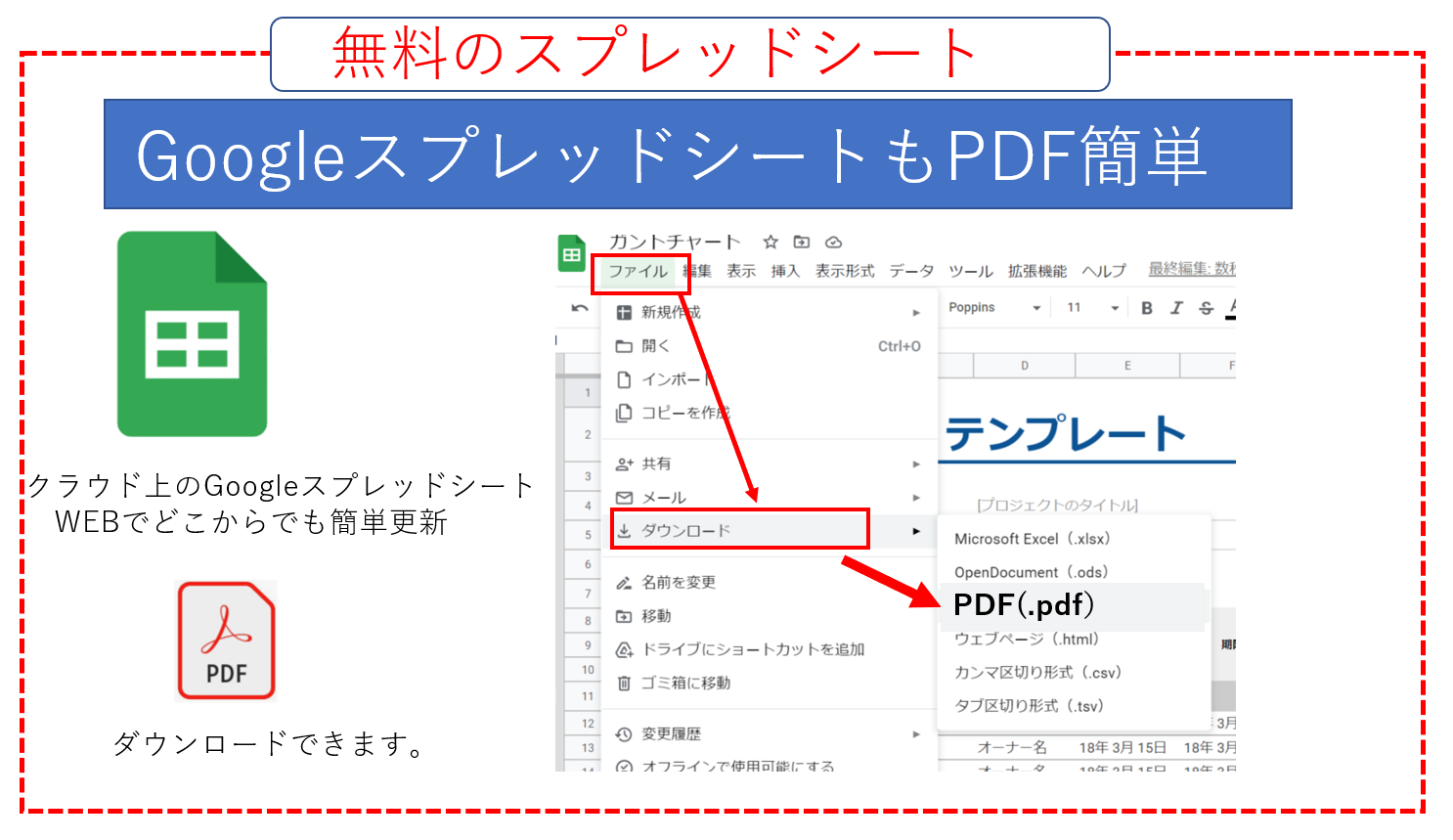Select 新規作成 in the file menu
This screenshot has height=840, width=1453.
coord(770,312)
